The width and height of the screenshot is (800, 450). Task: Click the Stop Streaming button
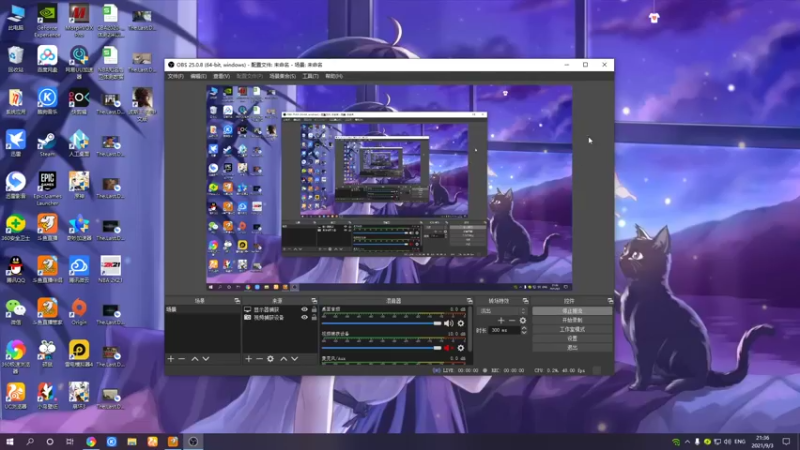pyautogui.click(x=572, y=311)
